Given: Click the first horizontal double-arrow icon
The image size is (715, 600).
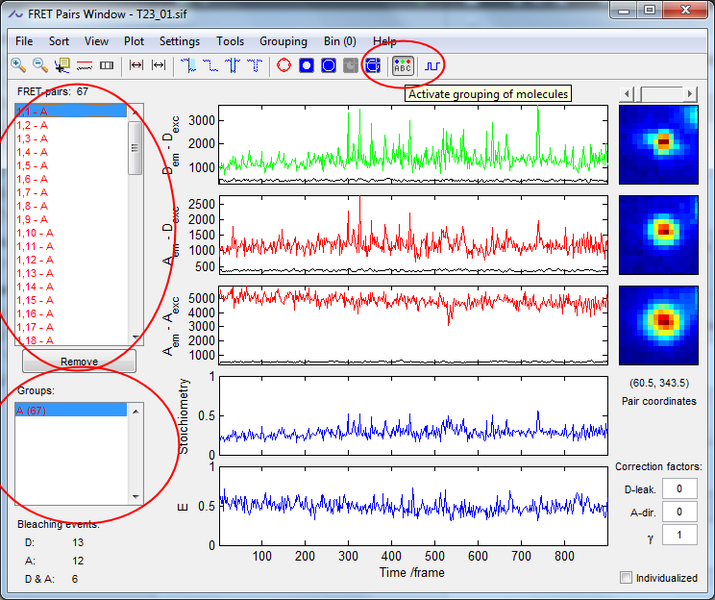Looking at the screenshot, I should click(137, 66).
